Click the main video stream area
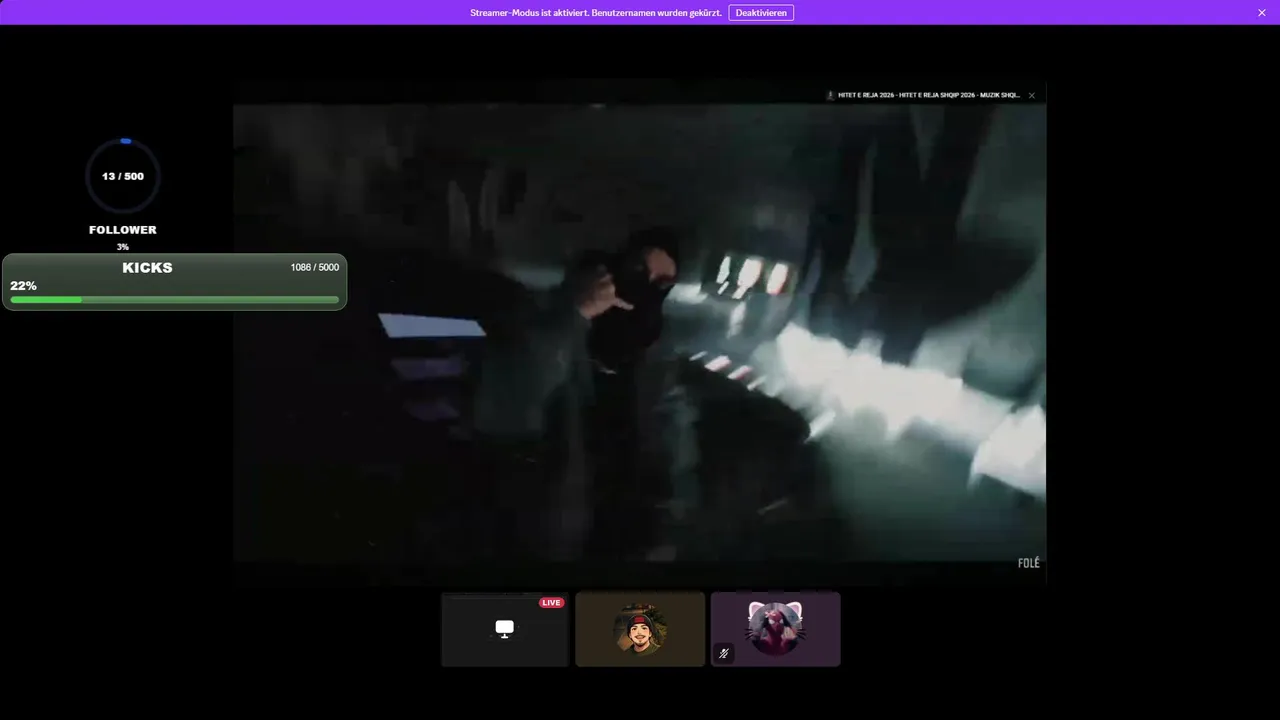 639,333
